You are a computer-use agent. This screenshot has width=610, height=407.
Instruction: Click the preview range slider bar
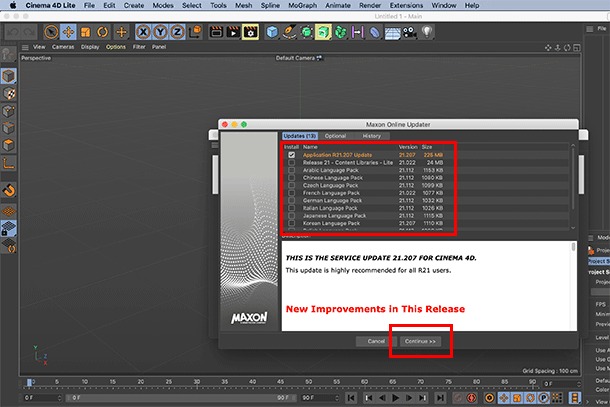tap(181, 398)
